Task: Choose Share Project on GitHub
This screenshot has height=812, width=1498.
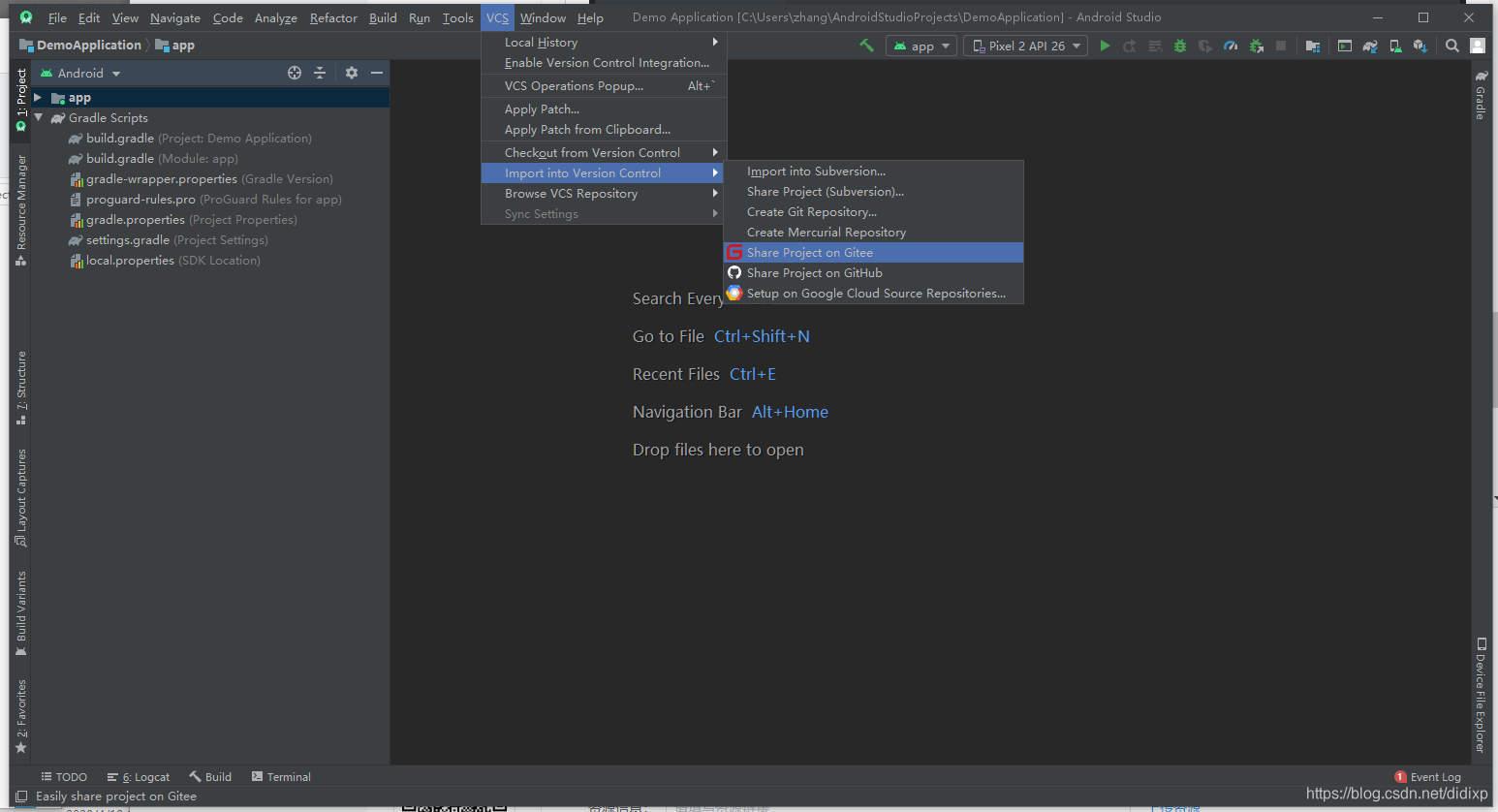Action: (873, 273)
